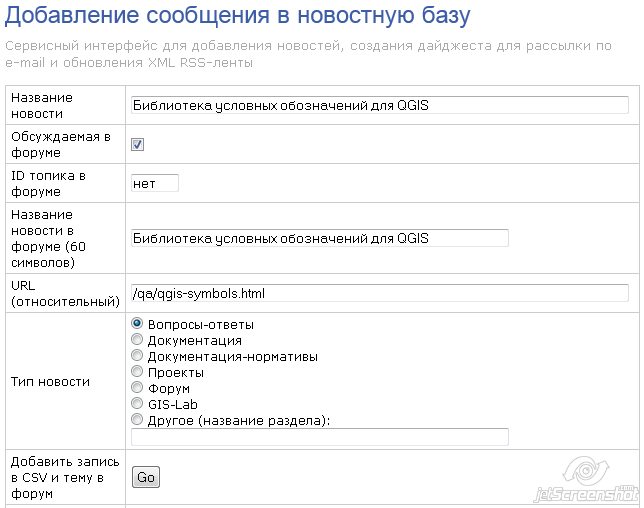This screenshot has width=644, height=508.
Task: Focus the empty custom section name field
Action: click(x=320, y=437)
